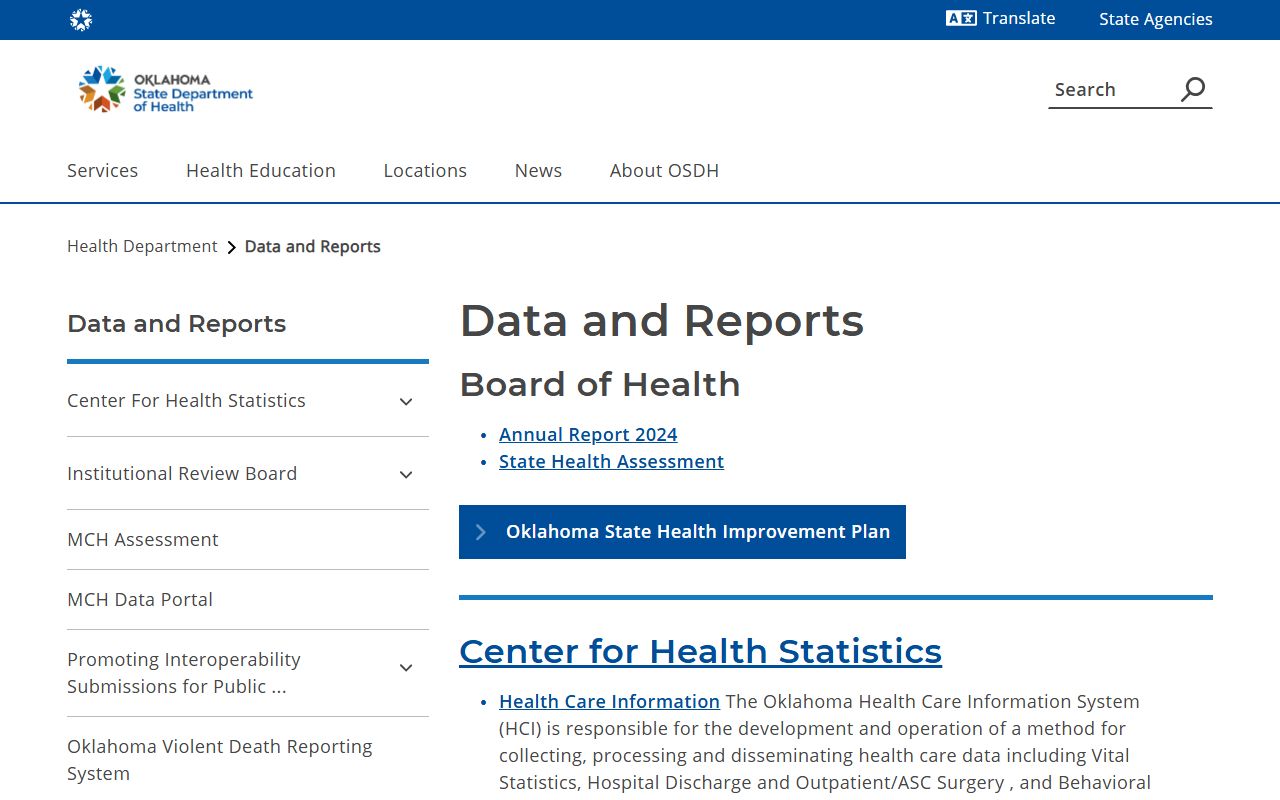
Task: Open the Annual Report 2024 link
Action: (588, 434)
